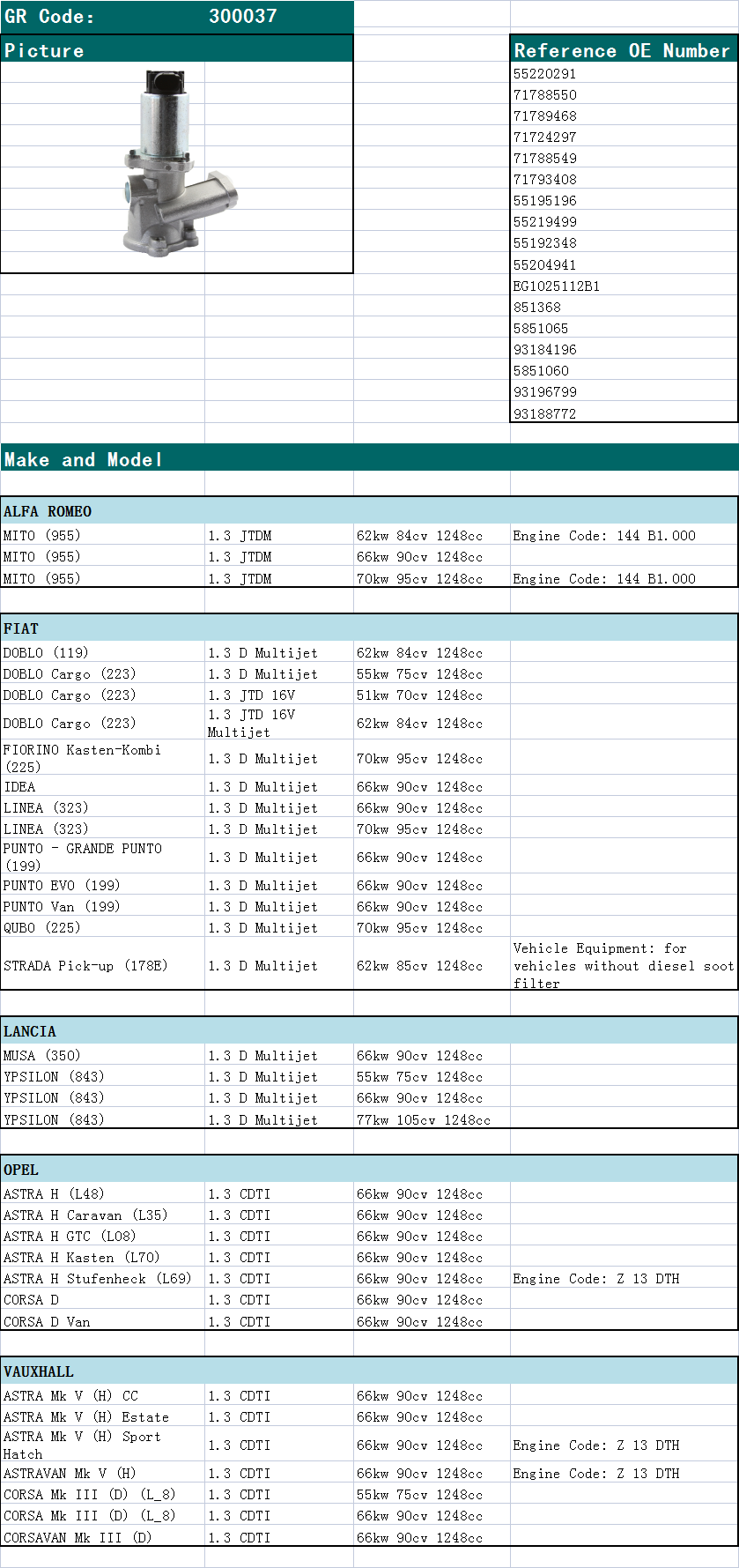Select OE number 93196799
This screenshot has width=739, height=1568.
[624, 391]
